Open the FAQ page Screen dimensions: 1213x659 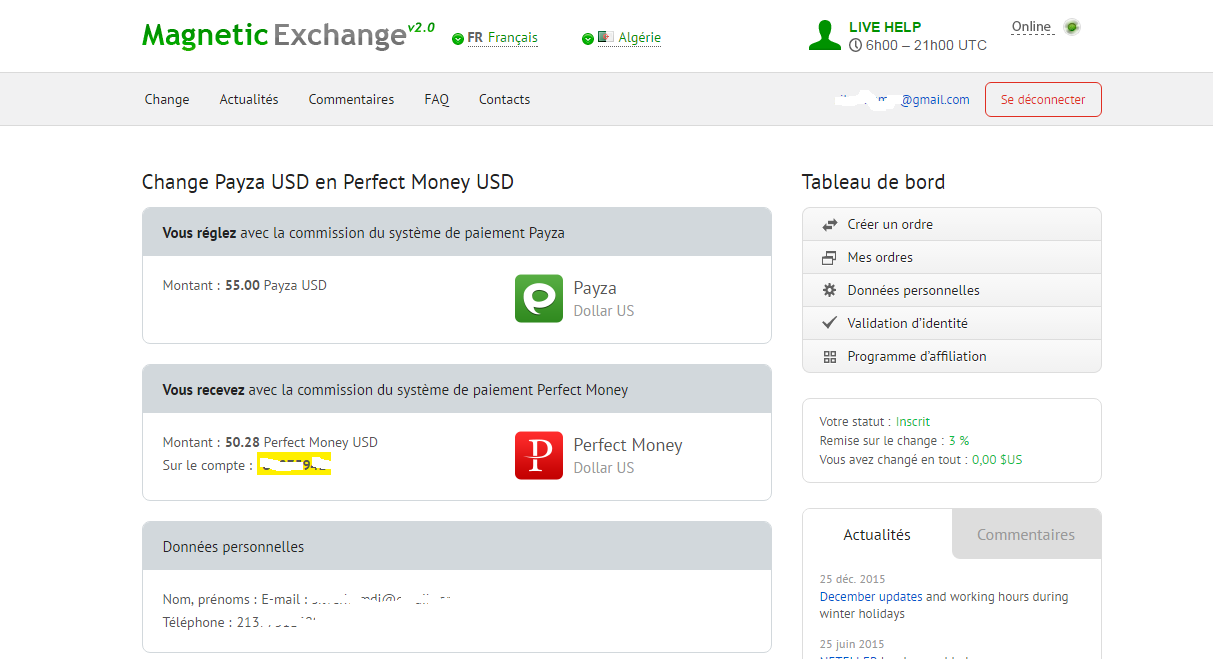(436, 99)
